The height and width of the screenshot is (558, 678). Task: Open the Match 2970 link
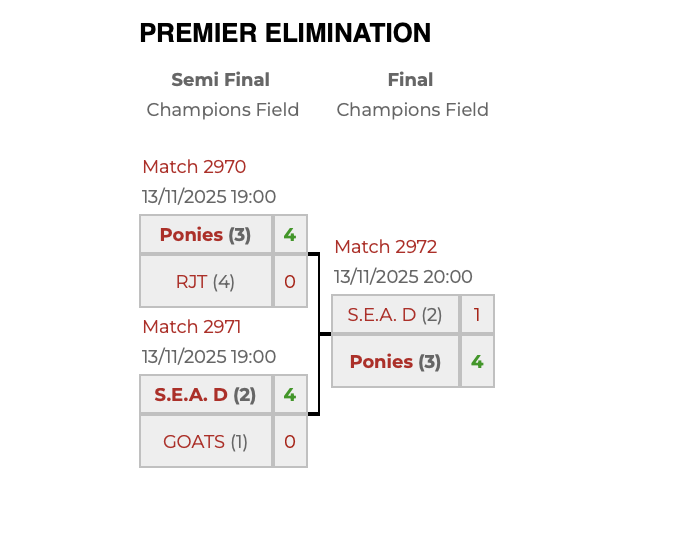click(x=194, y=167)
